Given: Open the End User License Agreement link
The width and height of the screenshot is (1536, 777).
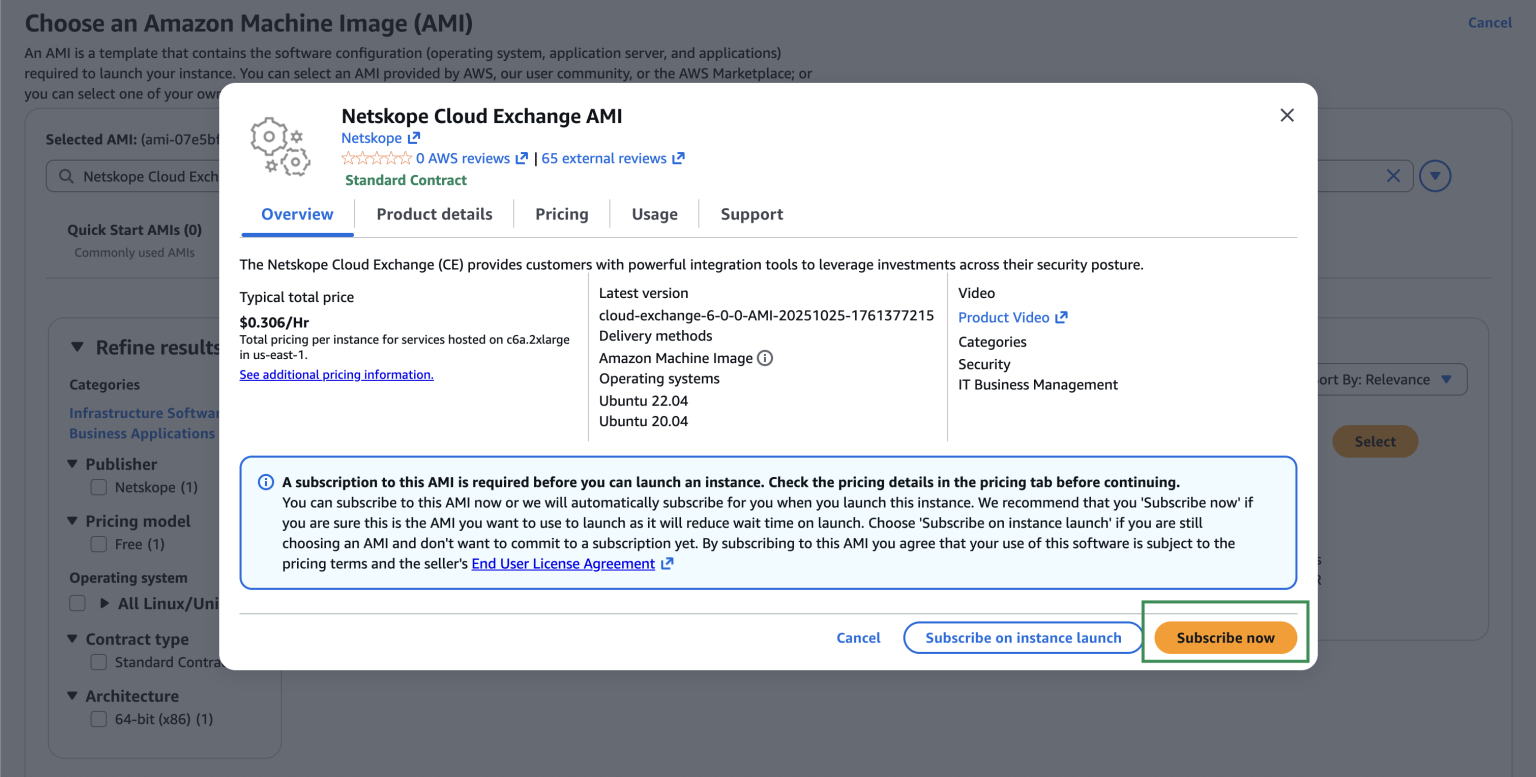Looking at the screenshot, I should (563, 564).
